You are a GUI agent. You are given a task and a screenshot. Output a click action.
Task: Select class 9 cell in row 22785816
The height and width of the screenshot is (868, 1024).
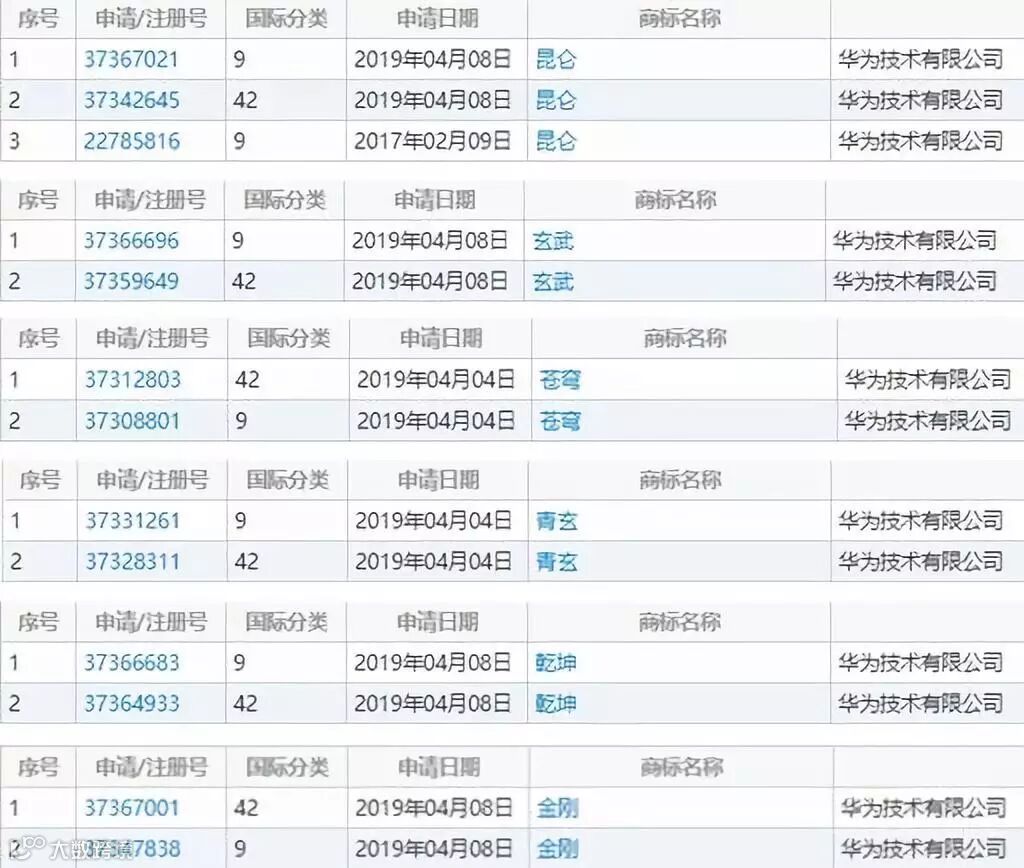tap(239, 140)
